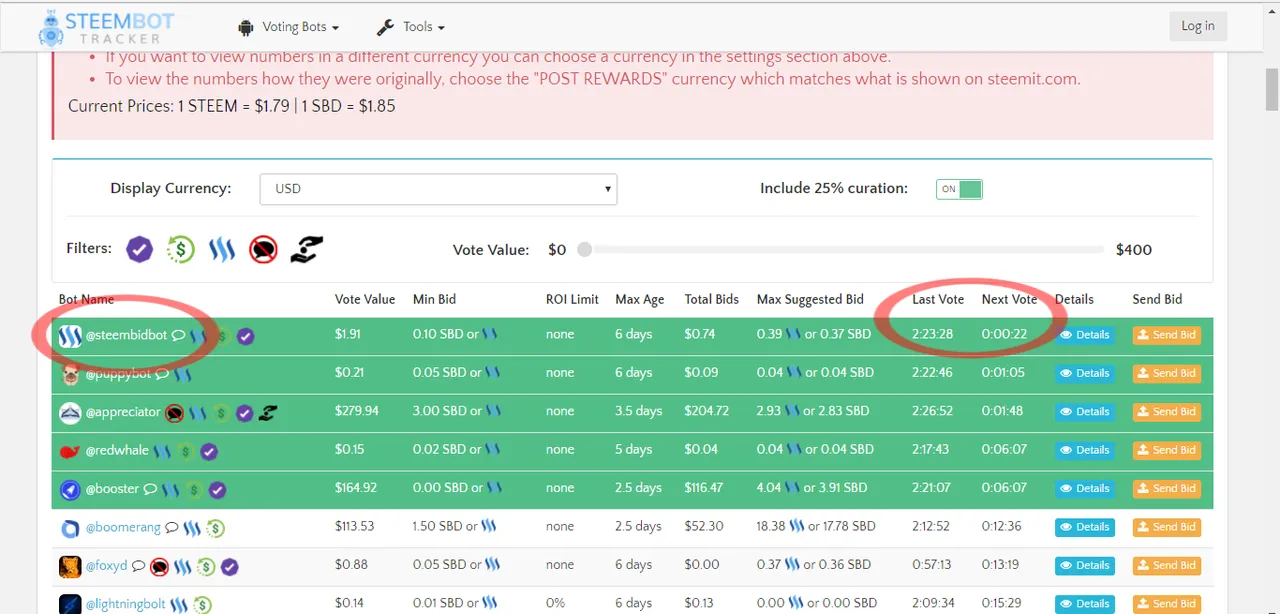Click the speech bubble icon beside puppybot
Screen dimensions: 1280x614
coord(162,375)
